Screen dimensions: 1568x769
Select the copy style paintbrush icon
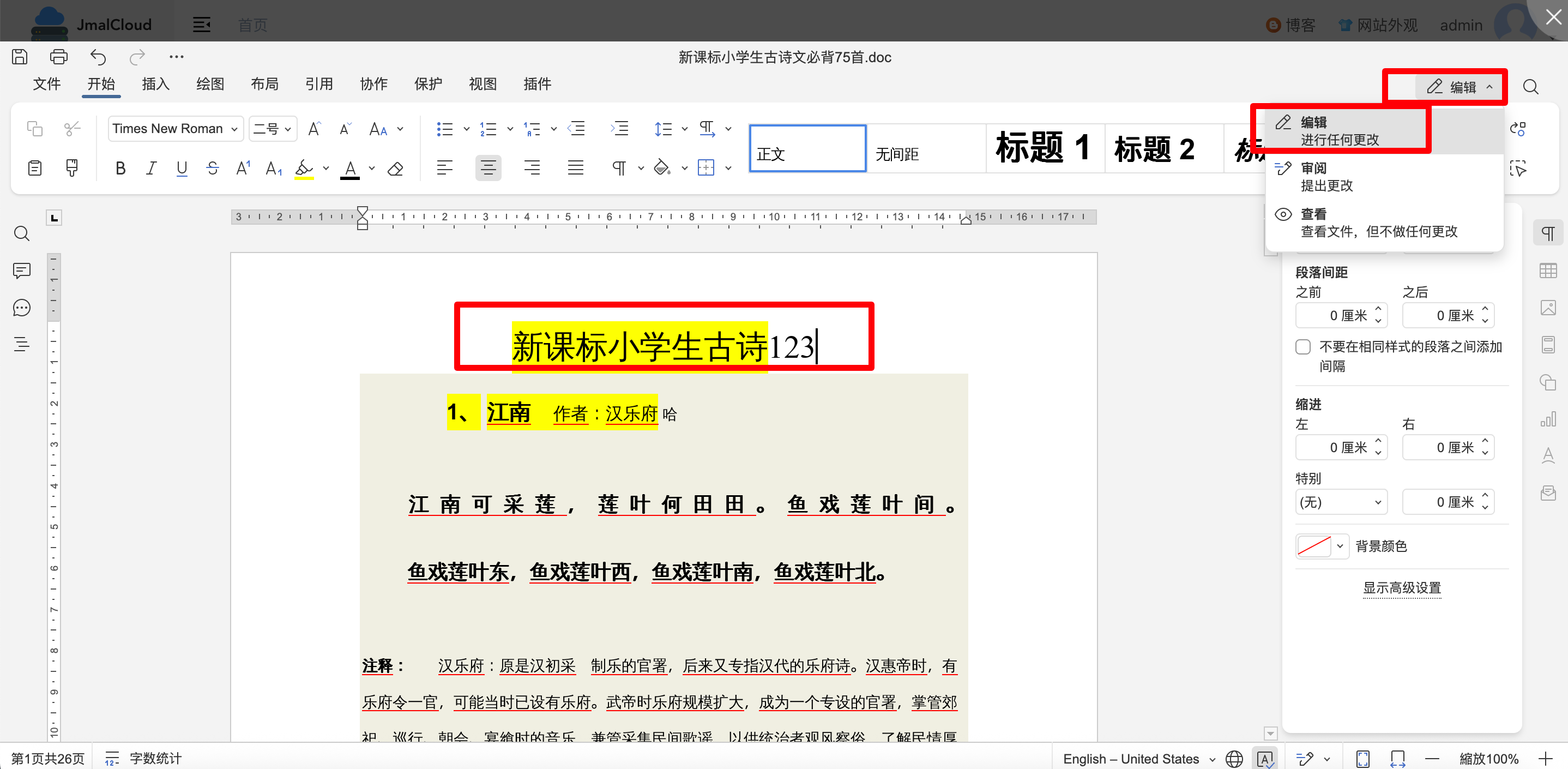pyautogui.click(x=72, y=167)
